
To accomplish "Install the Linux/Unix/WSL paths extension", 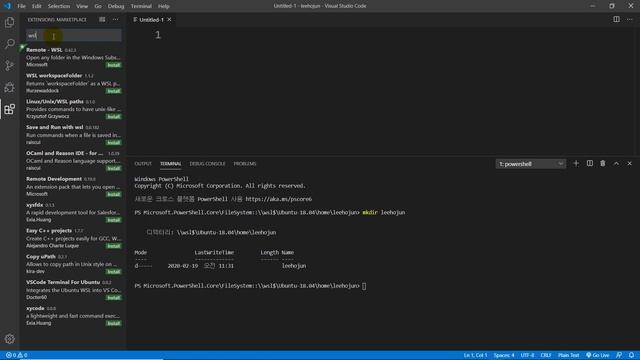I will [x=113, y=117].
